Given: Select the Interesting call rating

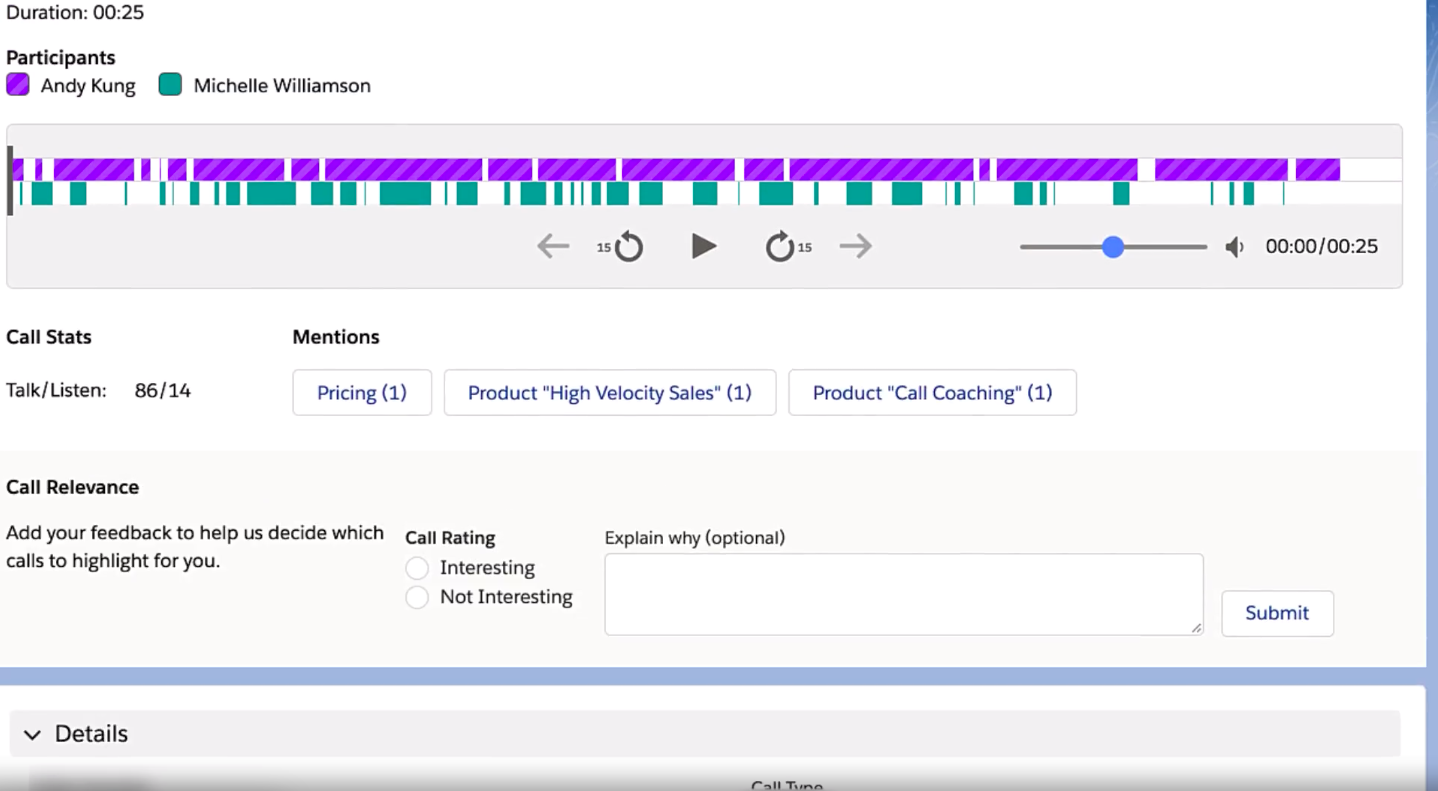Looking at the screenshot, I should click(417, 567).
